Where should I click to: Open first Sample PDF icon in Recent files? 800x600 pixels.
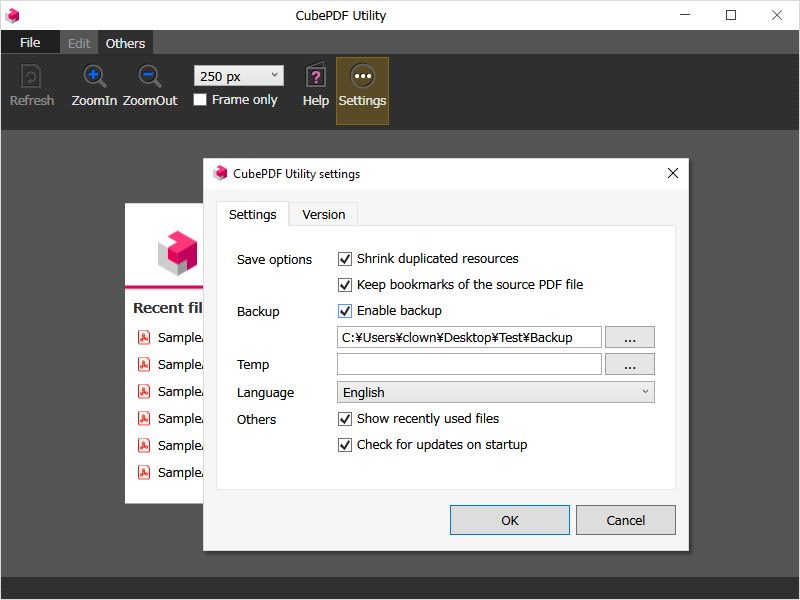(x=144, y=337)
